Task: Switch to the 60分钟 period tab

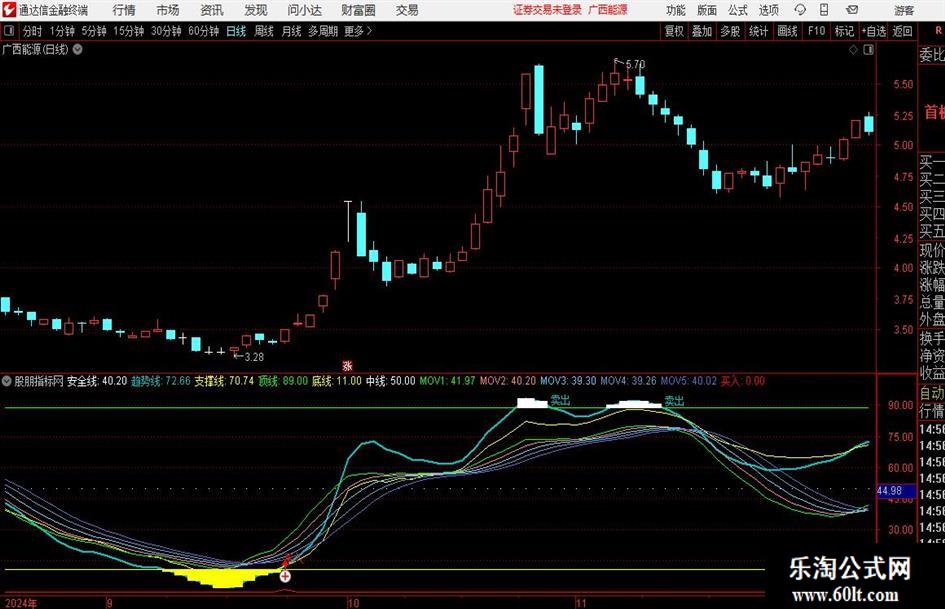Action: (x=203, y=31)
